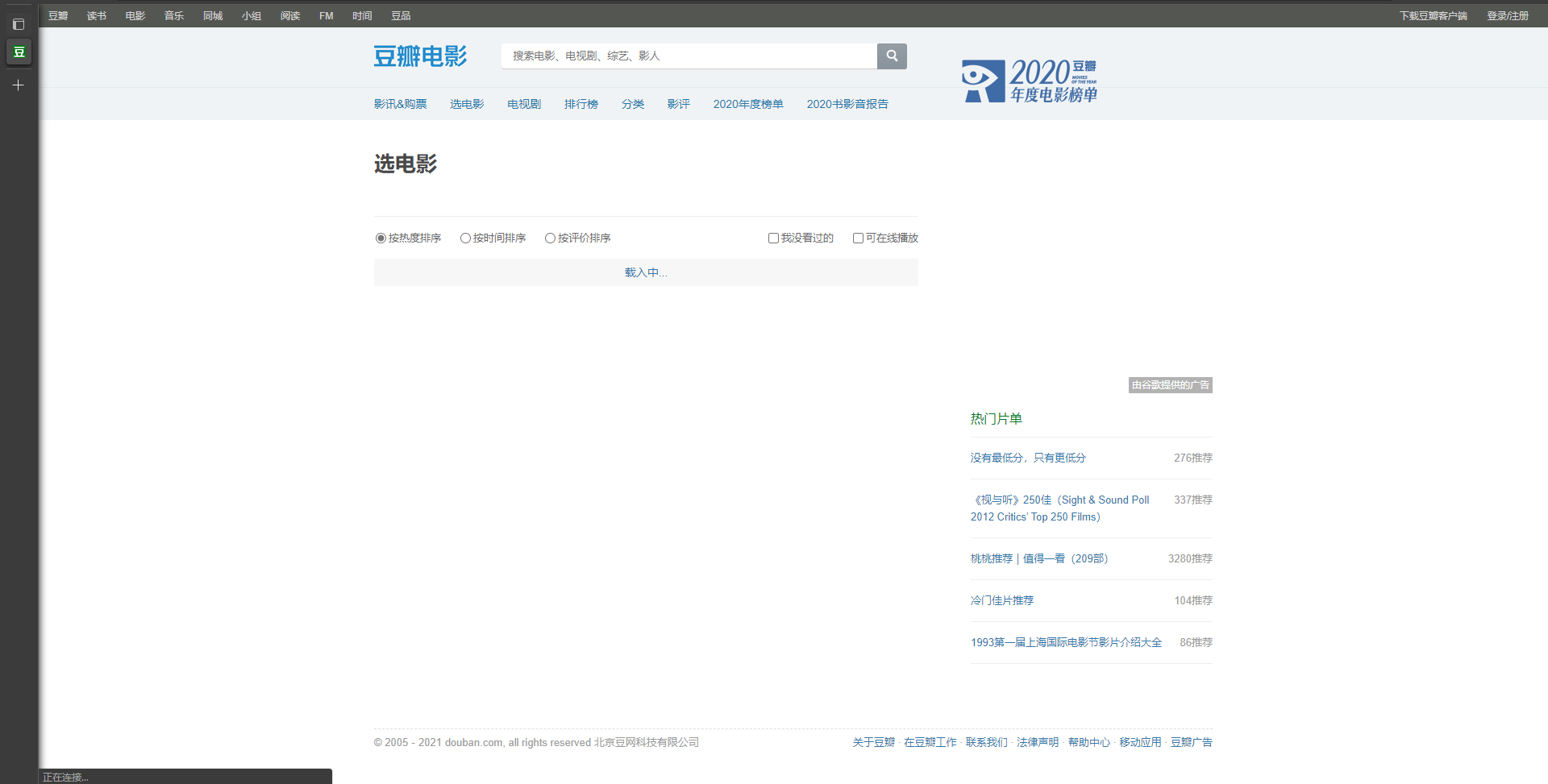Open 读书 in the top bar

point(97,15)
